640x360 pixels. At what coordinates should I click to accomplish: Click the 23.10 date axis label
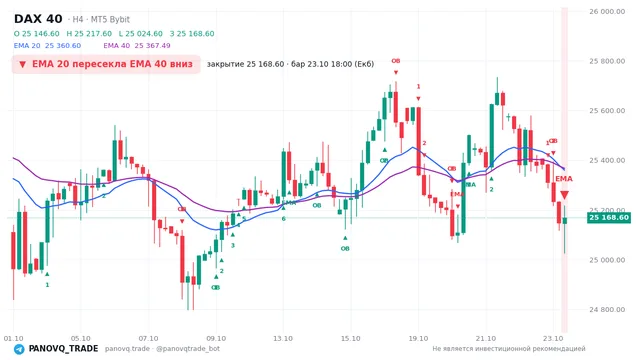tap(553, 338)
